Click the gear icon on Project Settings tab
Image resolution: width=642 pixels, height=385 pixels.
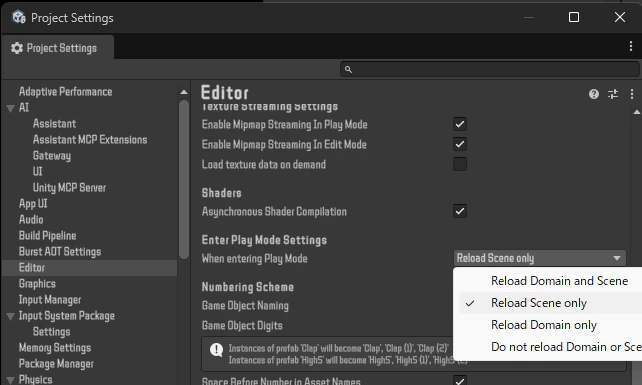[17, 48]
